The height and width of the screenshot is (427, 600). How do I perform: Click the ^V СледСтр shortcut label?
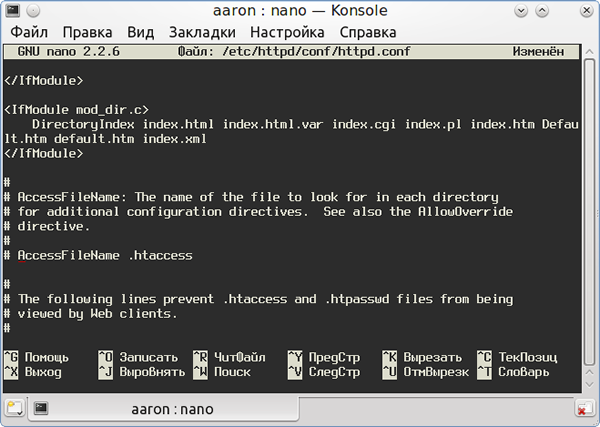[x=324, y=372]
